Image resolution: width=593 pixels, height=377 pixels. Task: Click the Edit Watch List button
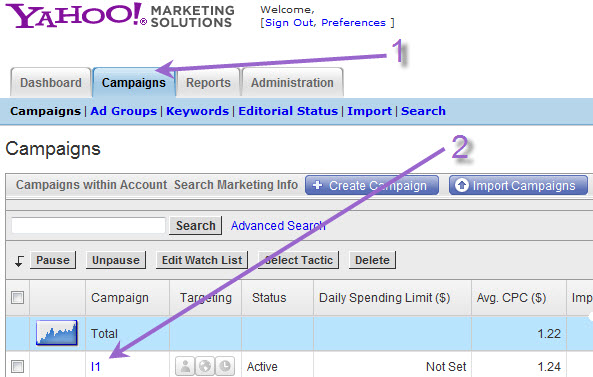pos(202,260)
